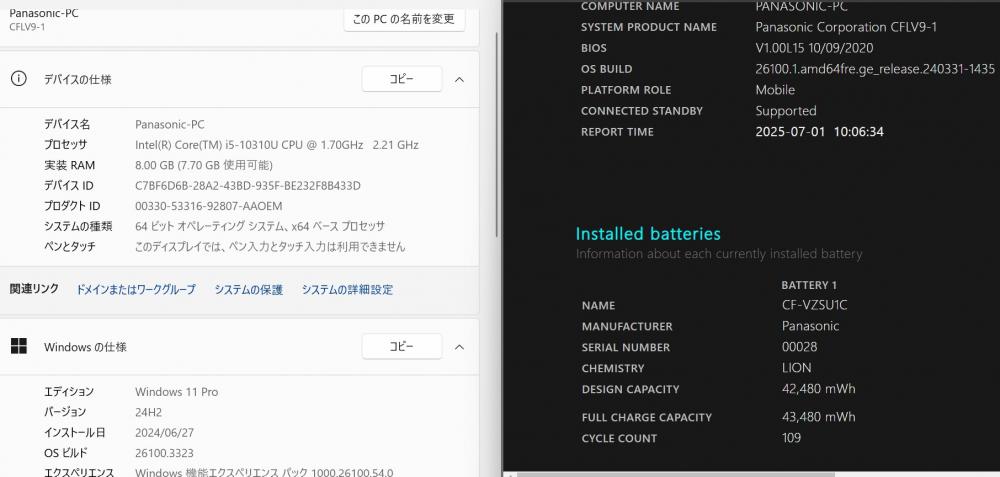The height and width of the screenshot is (477, 1000).
Task: Click the Windows logo icon beside Windows の仕様
Action: [18, 346]
